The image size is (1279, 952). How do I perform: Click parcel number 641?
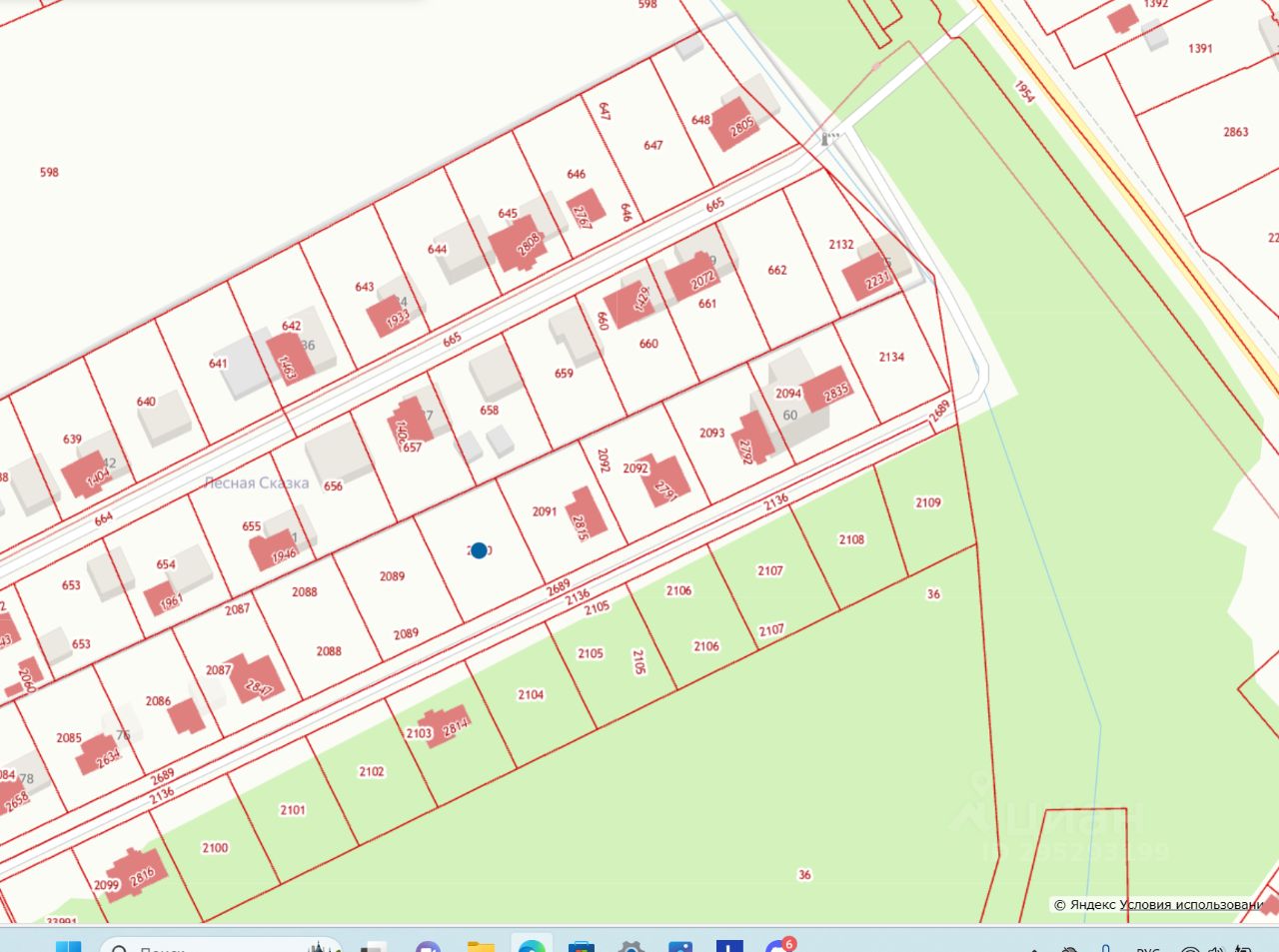218,364
